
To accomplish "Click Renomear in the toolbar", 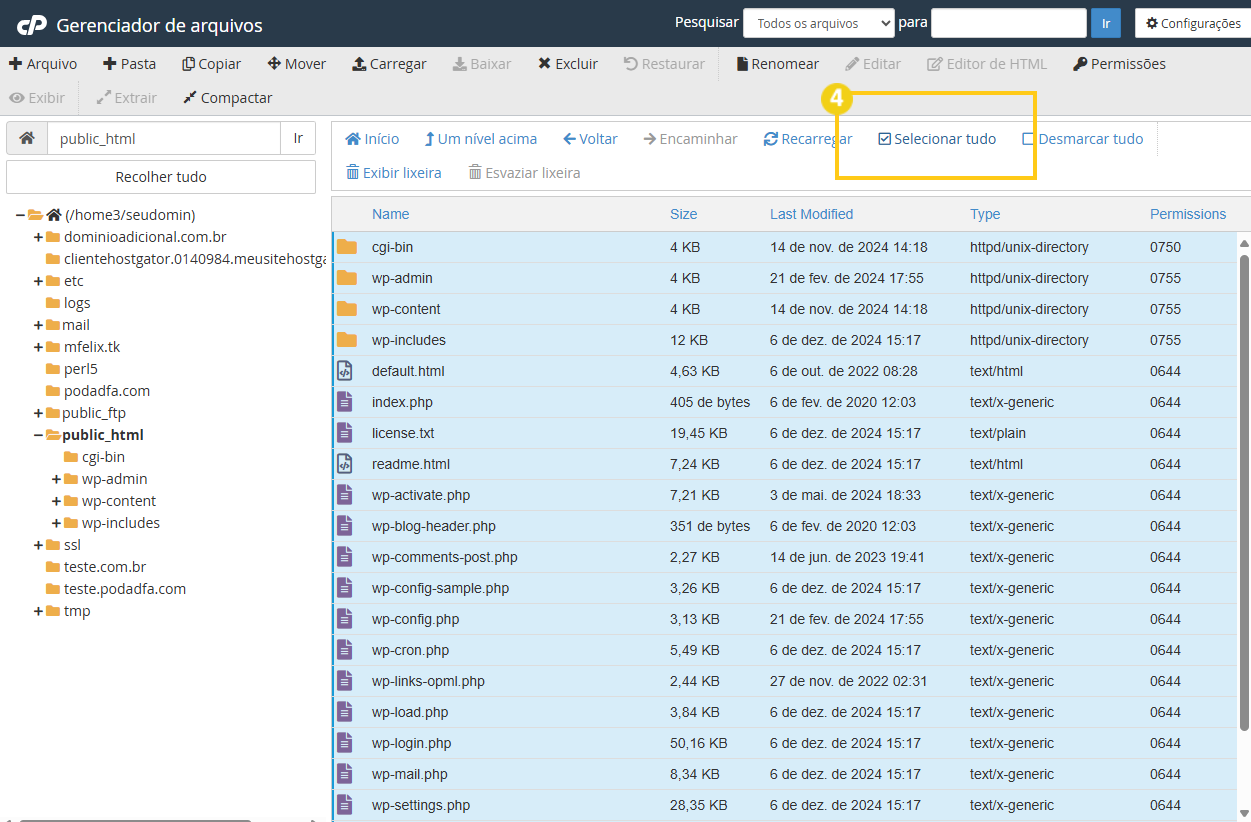I will tap(778, 64).
